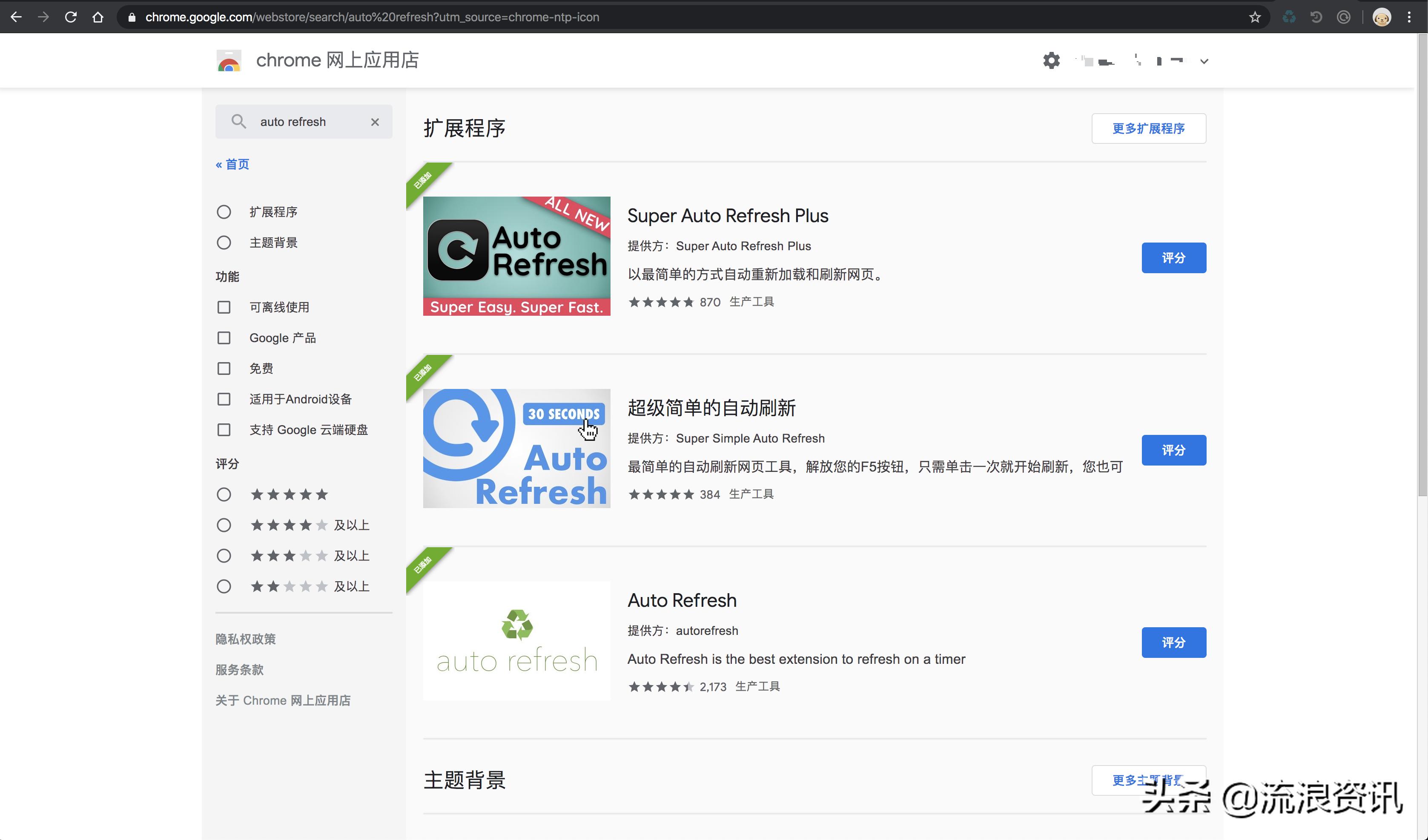Click the Chrome web store logo
The height and width of the screenshot is (840, 1428).
click(229, 60)
